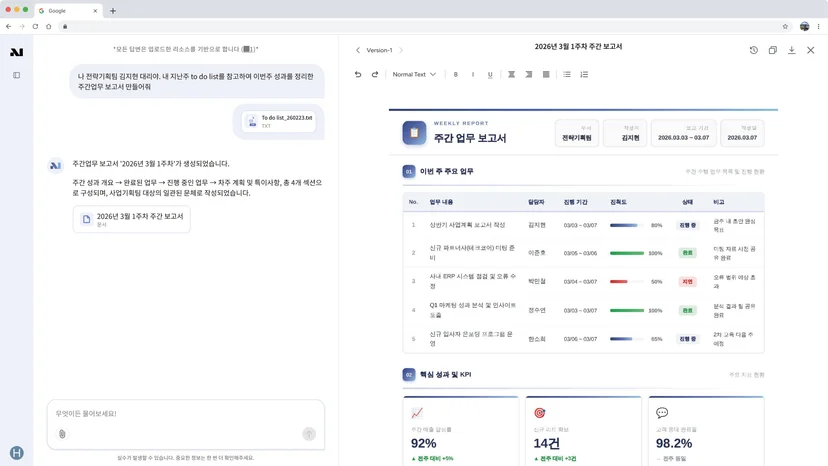This screenshot has width=828, height=466.
Task: Open the To do list_260223.txt attachment
Action: click(x=279, y=122)
